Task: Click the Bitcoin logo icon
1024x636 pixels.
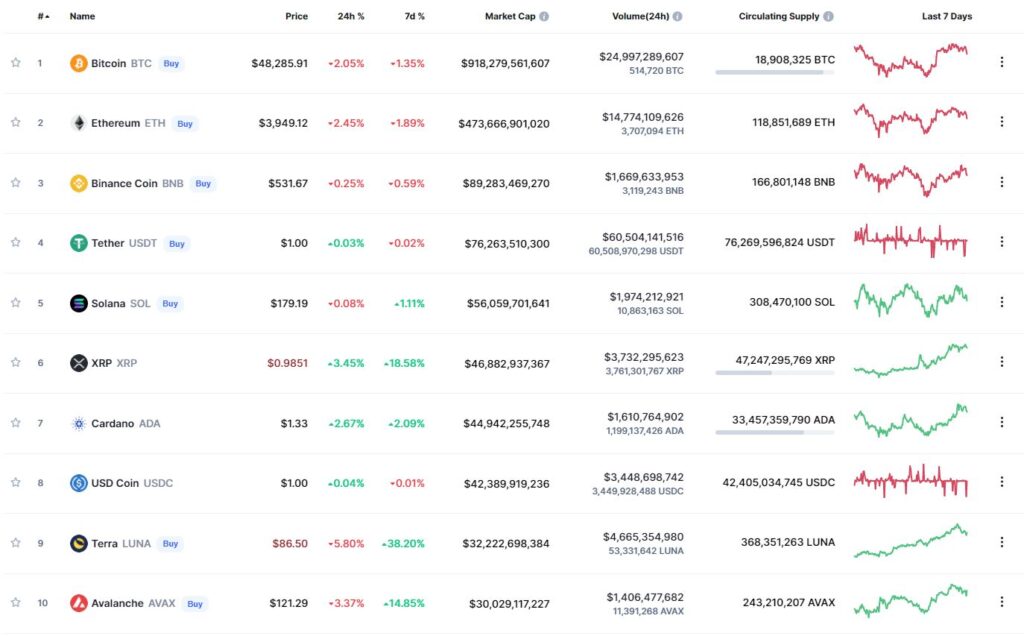Action: click(78, 63)
